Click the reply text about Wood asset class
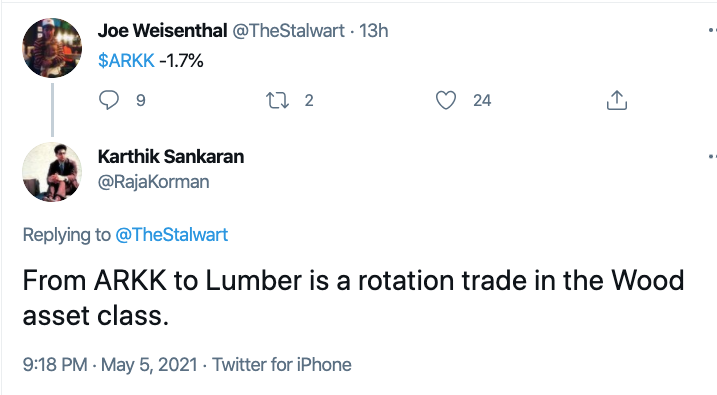The image size is (717, 395). (x=353, y=298)
